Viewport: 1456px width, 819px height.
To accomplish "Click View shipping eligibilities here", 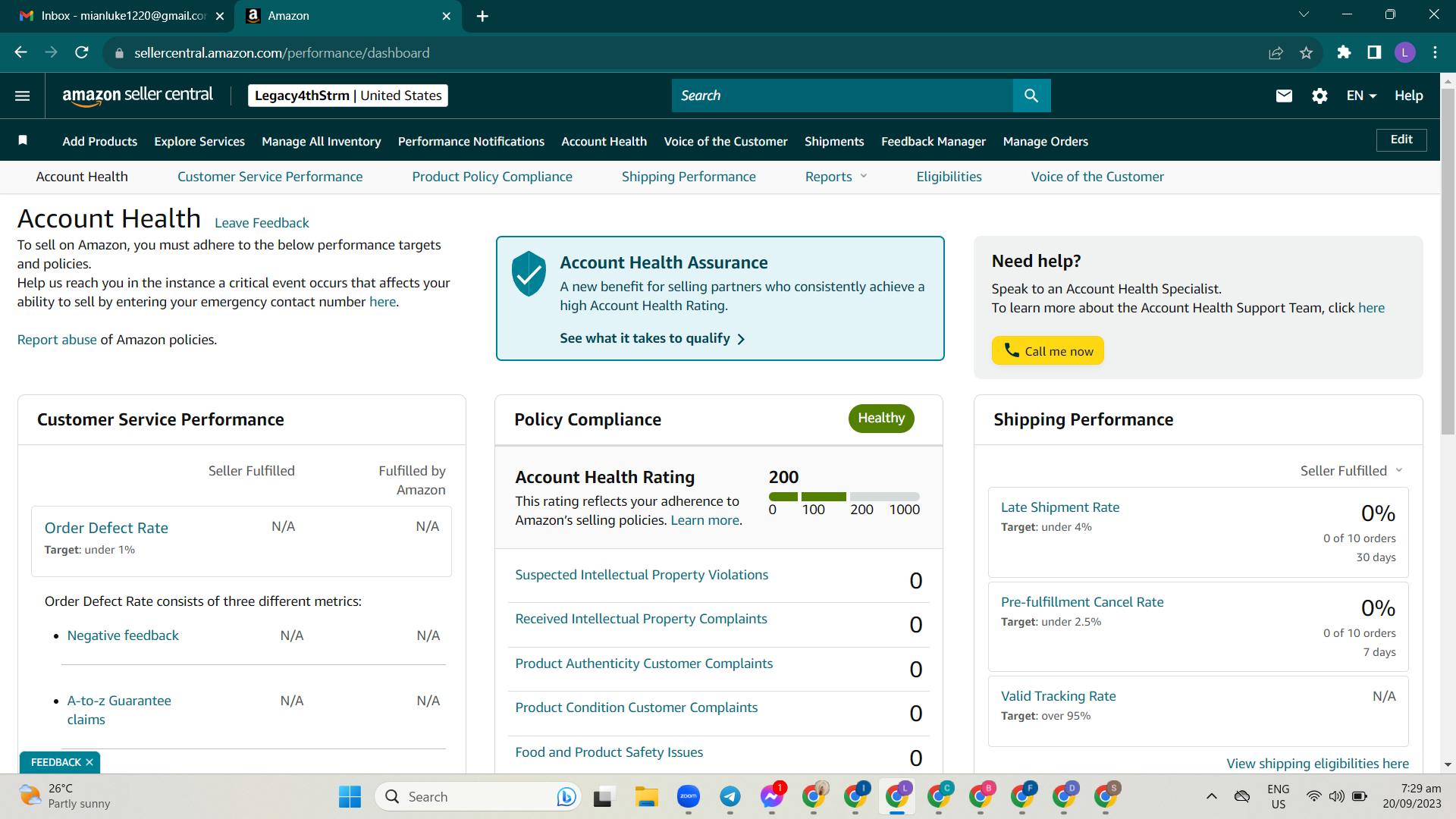I will (1317, 764).
